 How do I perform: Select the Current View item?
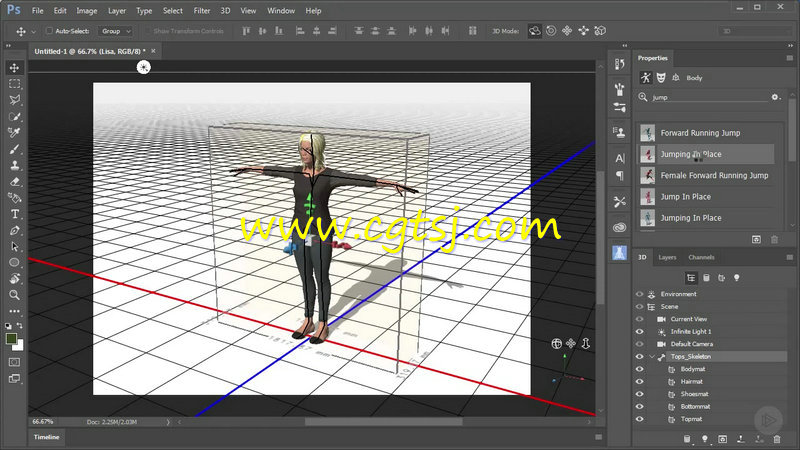coord(688,319)
